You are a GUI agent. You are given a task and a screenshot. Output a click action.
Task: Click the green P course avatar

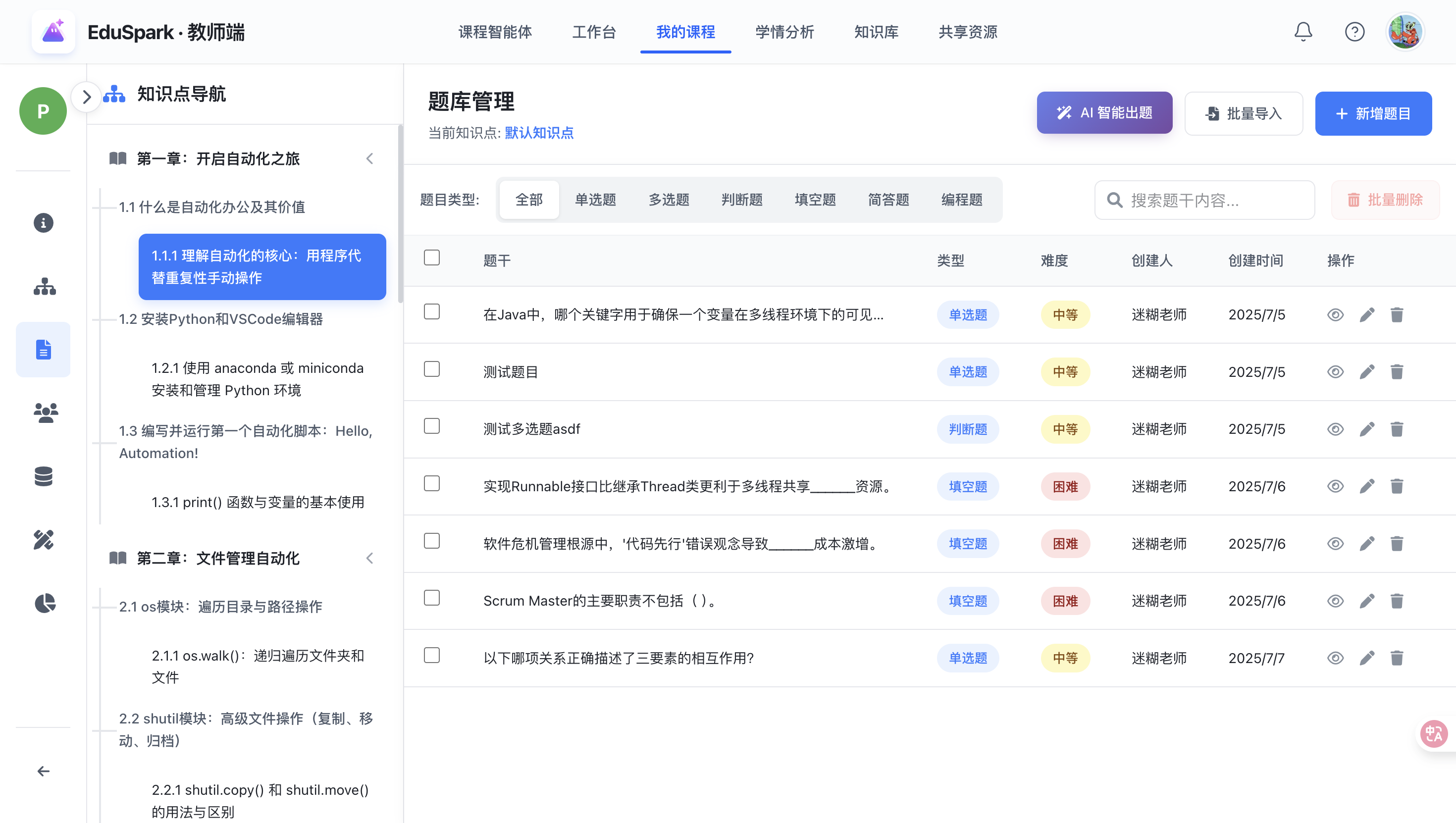point(43,111)
